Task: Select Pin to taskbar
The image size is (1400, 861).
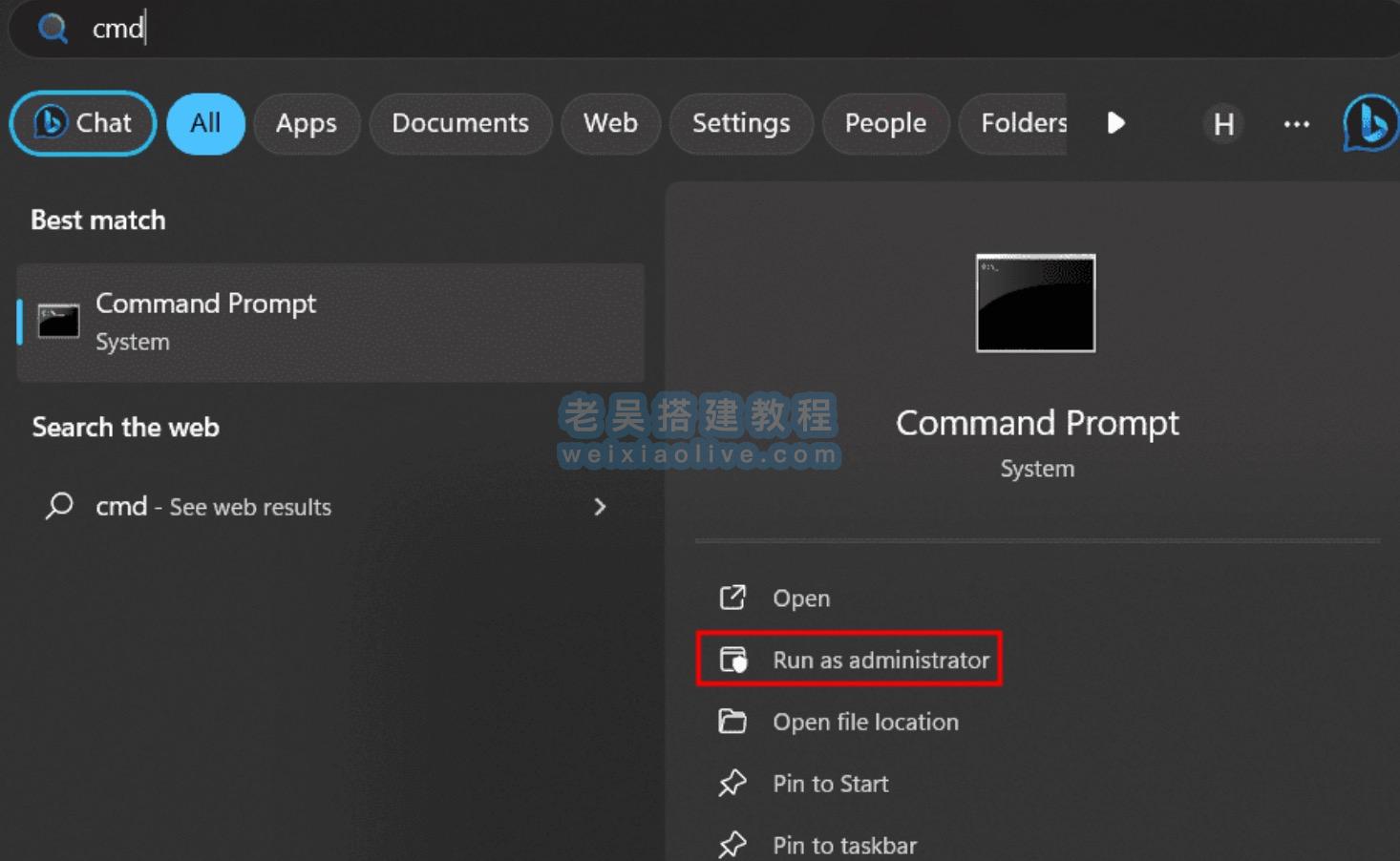Action: coord(844,844)
